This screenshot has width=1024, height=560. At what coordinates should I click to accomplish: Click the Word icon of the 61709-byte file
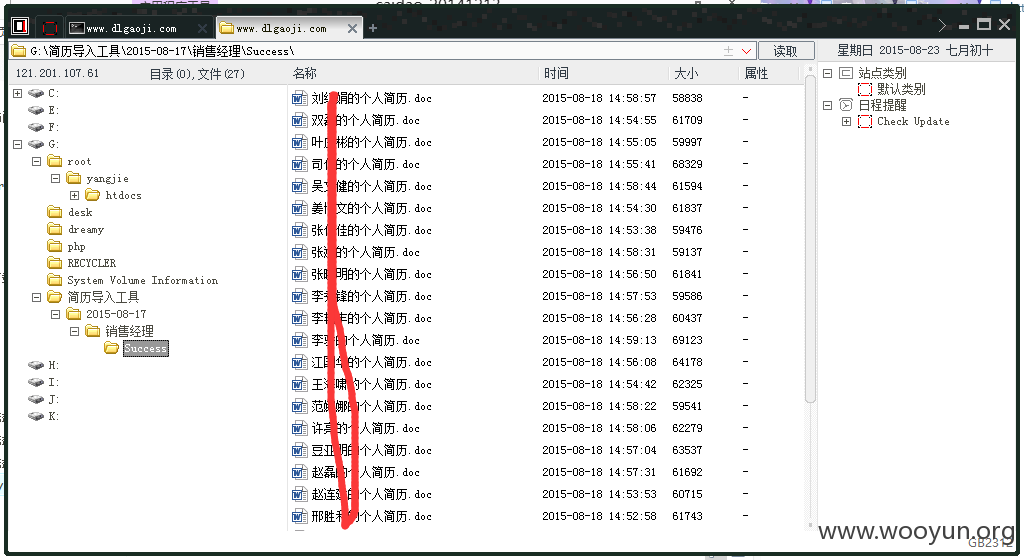[299, 120]
